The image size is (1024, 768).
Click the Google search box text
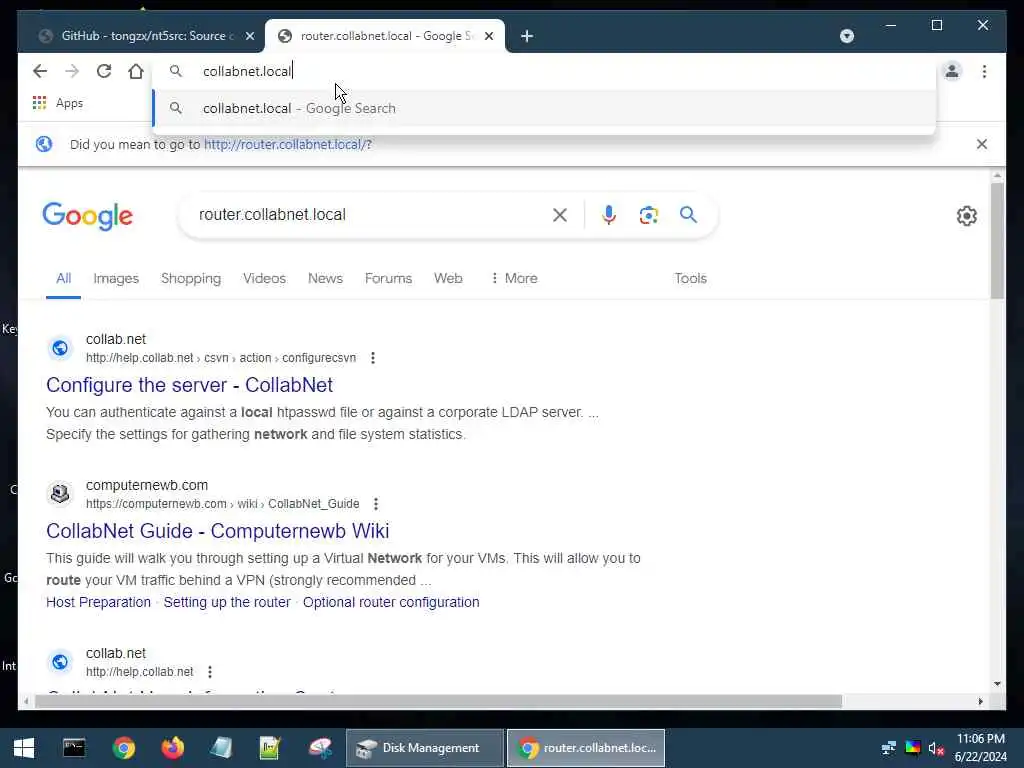(272, 215)
